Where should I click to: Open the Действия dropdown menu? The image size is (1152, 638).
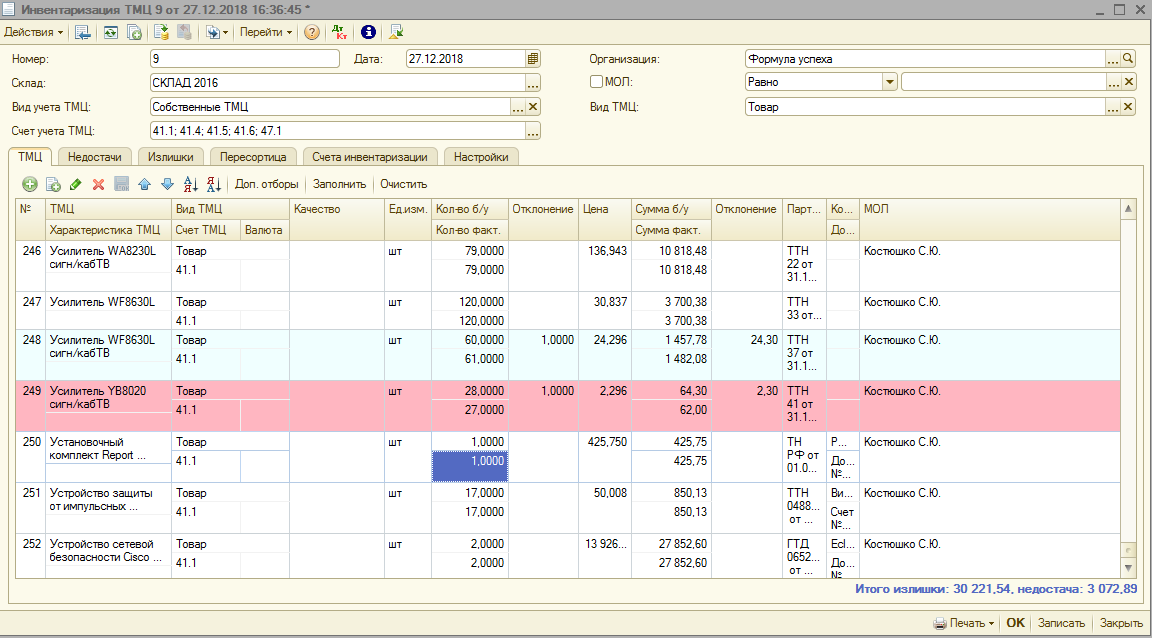34,32
